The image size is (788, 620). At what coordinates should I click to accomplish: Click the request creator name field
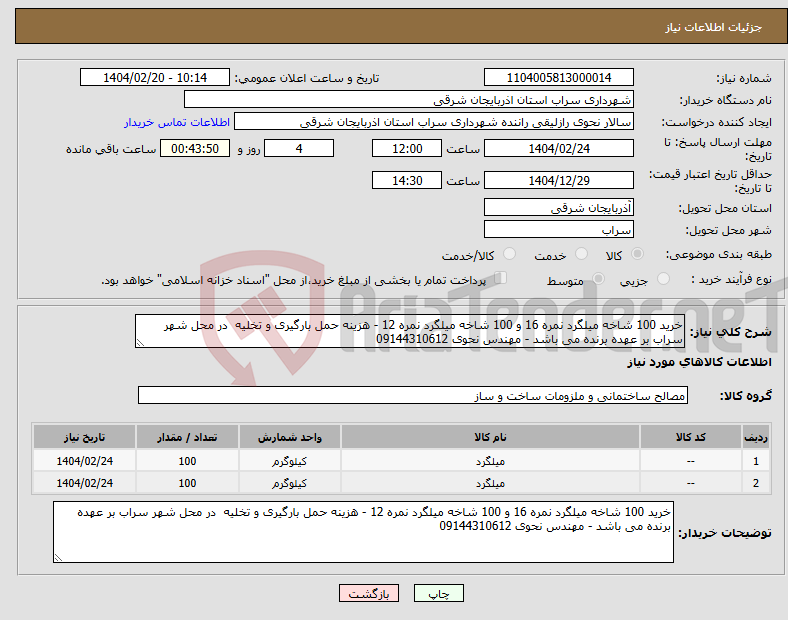(434, 122)
